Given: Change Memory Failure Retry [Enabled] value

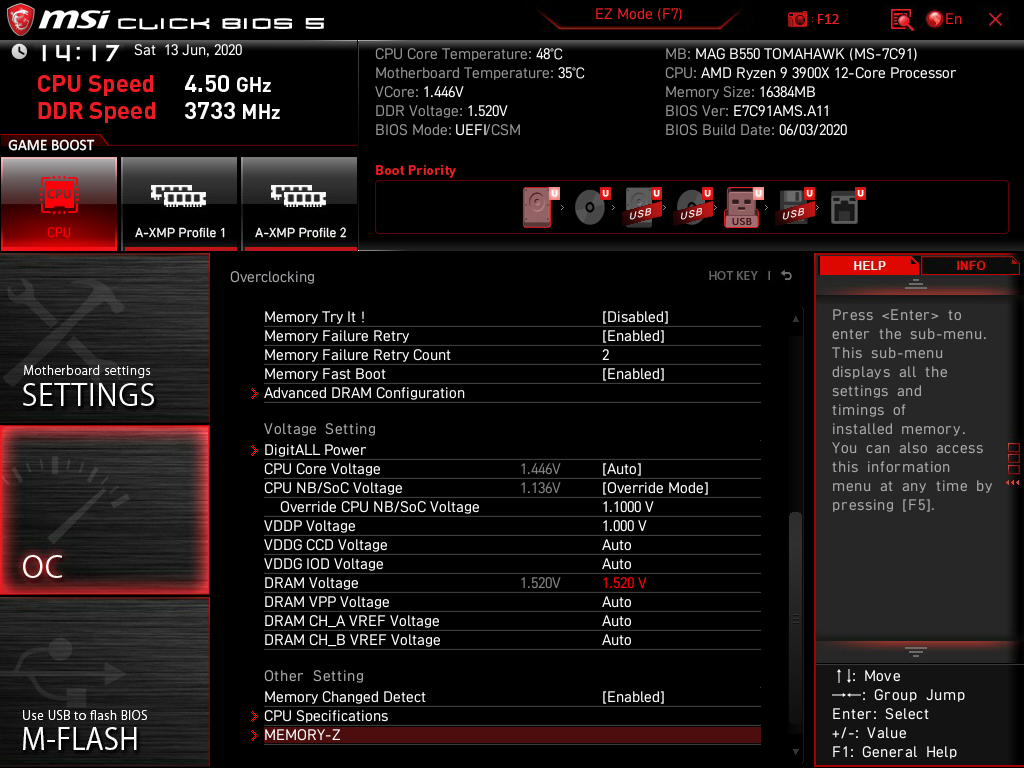Looking at the screenshot, I should coord(633,336).
